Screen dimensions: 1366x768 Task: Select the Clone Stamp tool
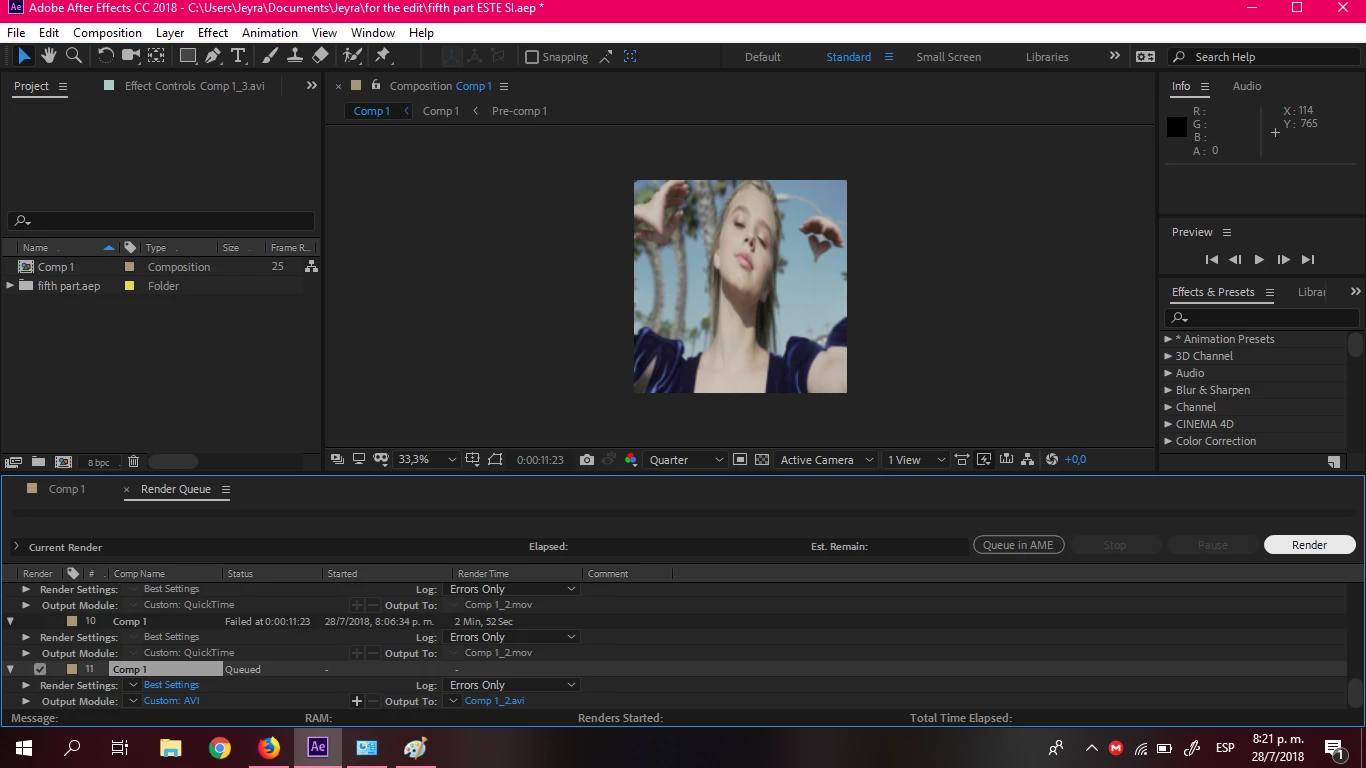(295, 56)
